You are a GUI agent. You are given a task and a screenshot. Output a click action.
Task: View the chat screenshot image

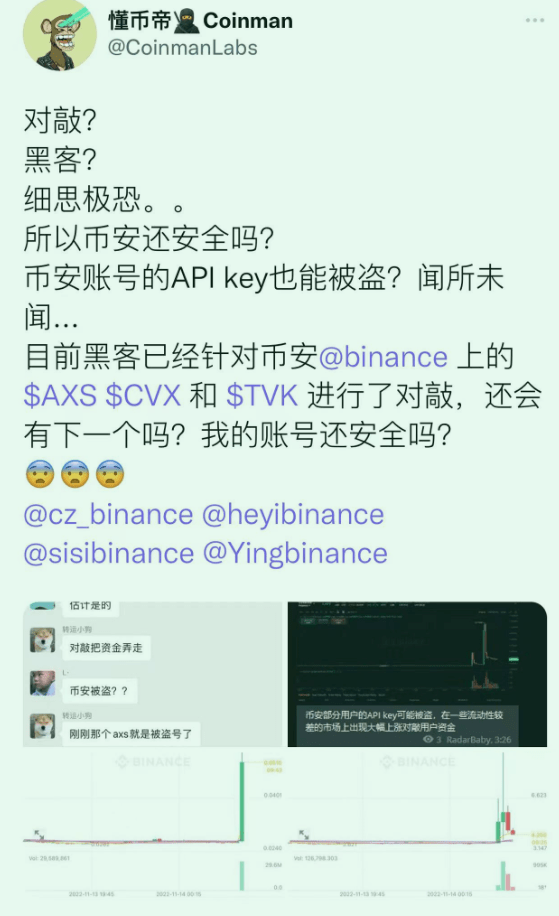[x=152, y=674]
